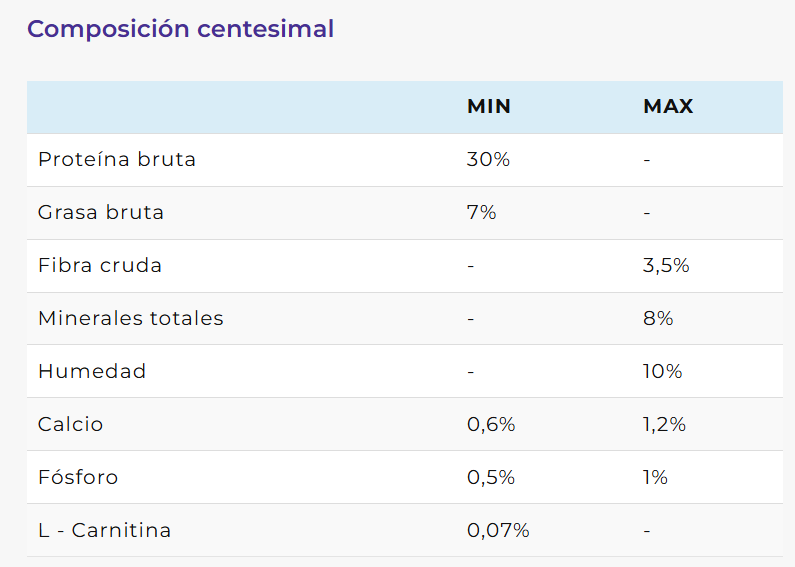795x567 pixels.
Task: Select the Proteína bruta row label
Action: point(117,160)
